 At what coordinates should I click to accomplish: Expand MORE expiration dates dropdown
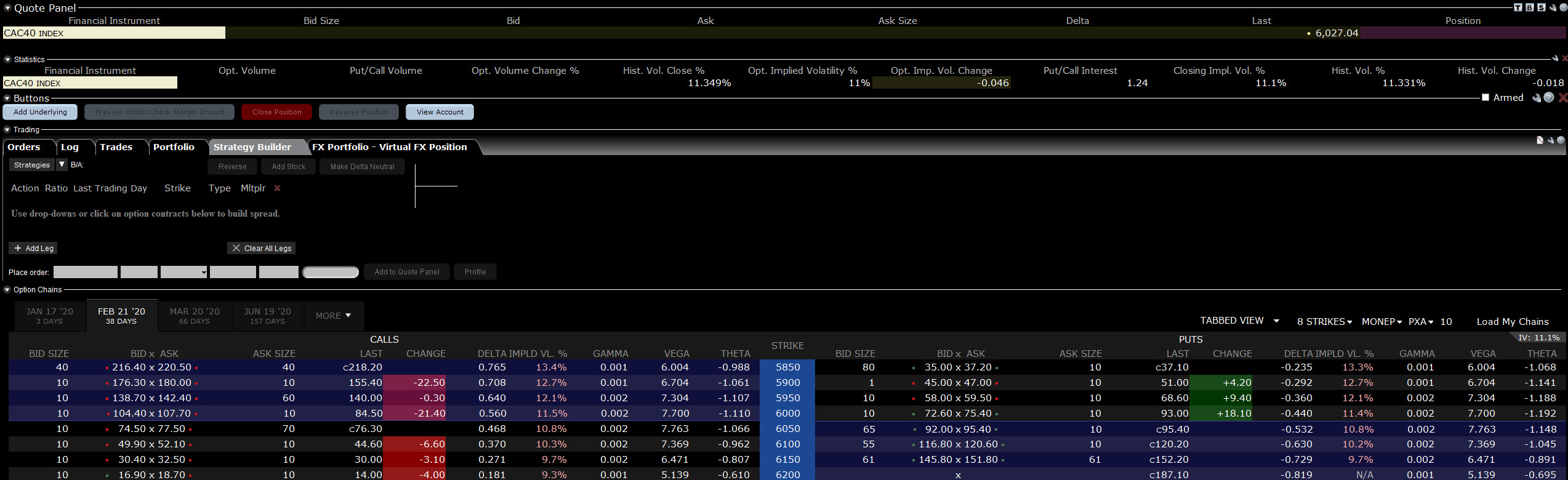333,316
